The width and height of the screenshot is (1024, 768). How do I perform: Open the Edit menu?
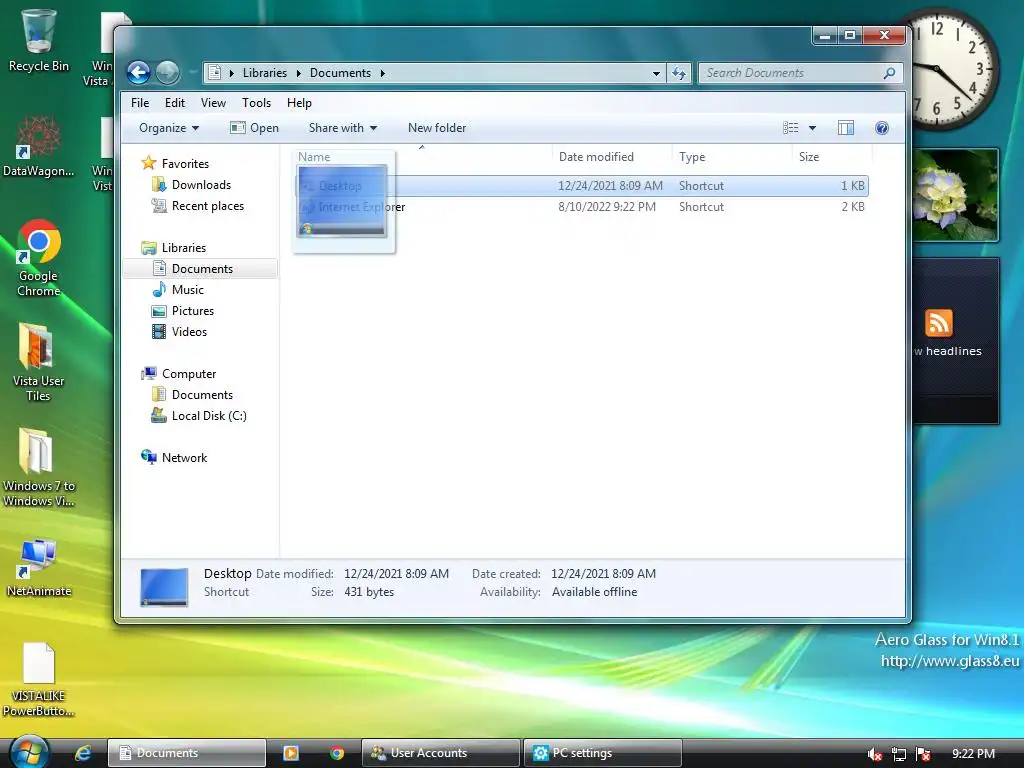click(174, 103)
